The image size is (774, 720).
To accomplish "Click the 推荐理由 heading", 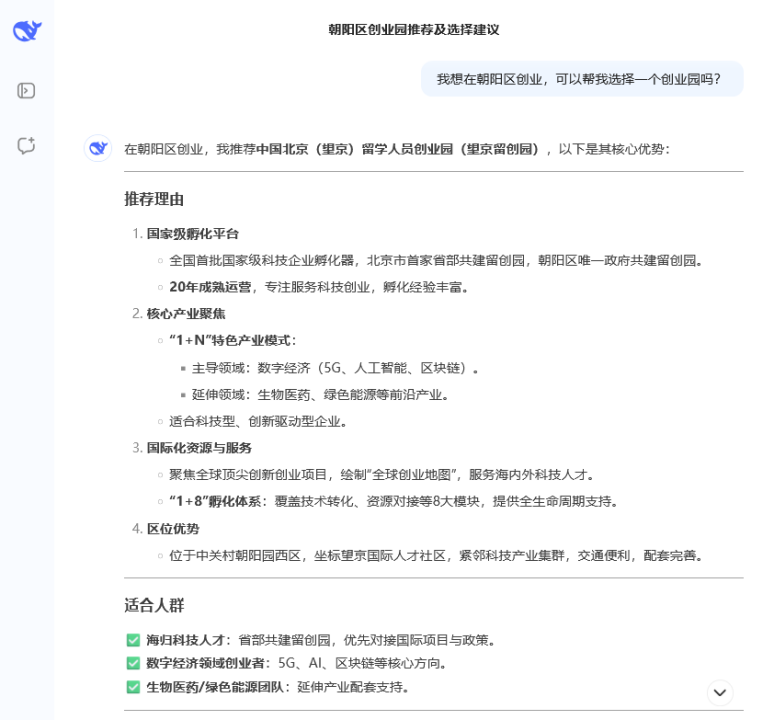I will (154, 199).
